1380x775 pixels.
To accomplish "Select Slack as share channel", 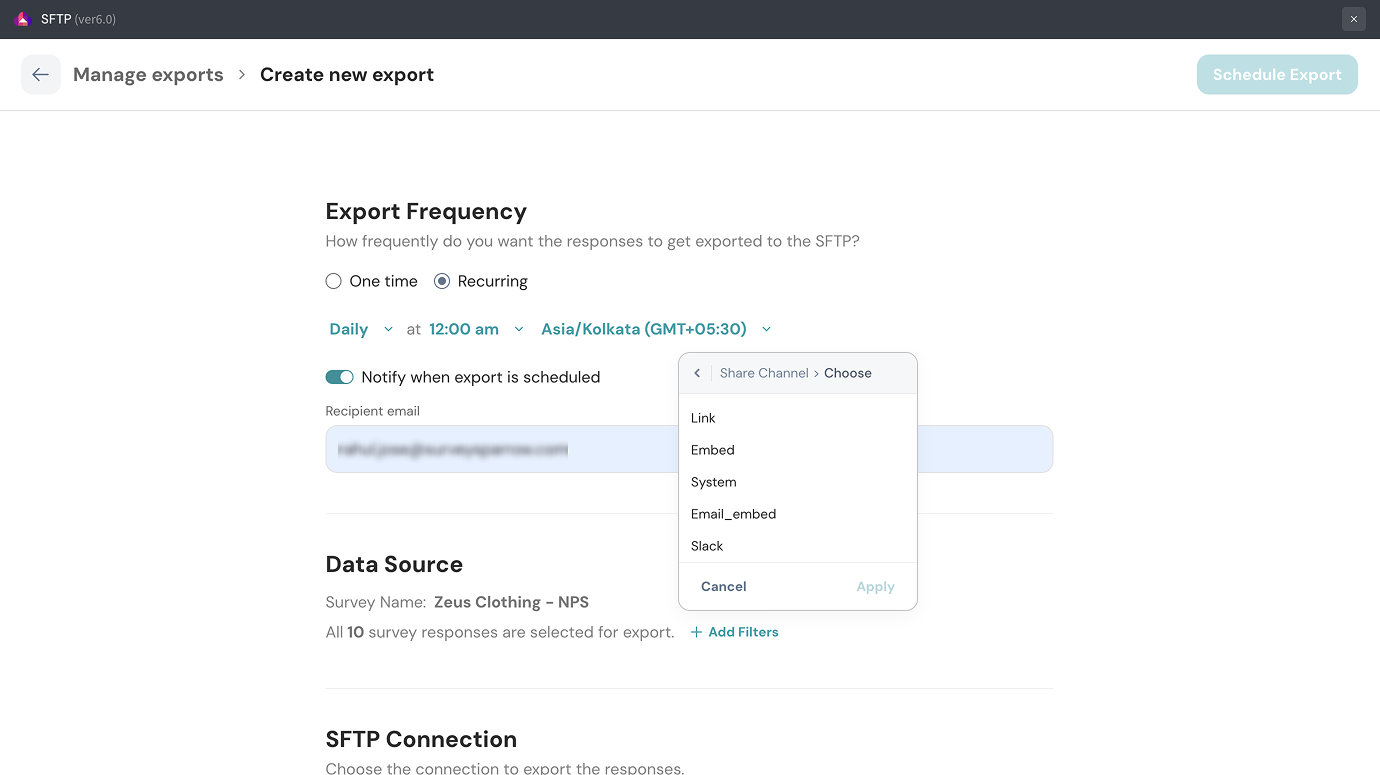I will click(x=707, y=546).
